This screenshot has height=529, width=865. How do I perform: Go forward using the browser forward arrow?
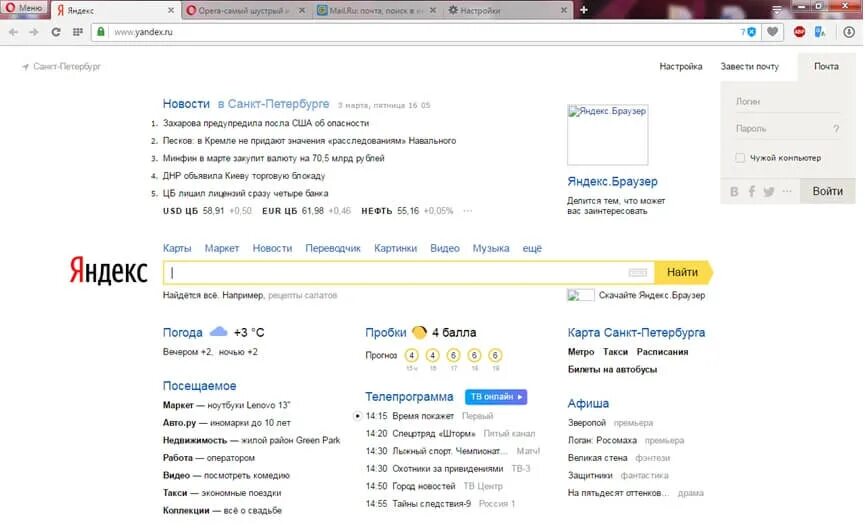click(x=34, y=32)
